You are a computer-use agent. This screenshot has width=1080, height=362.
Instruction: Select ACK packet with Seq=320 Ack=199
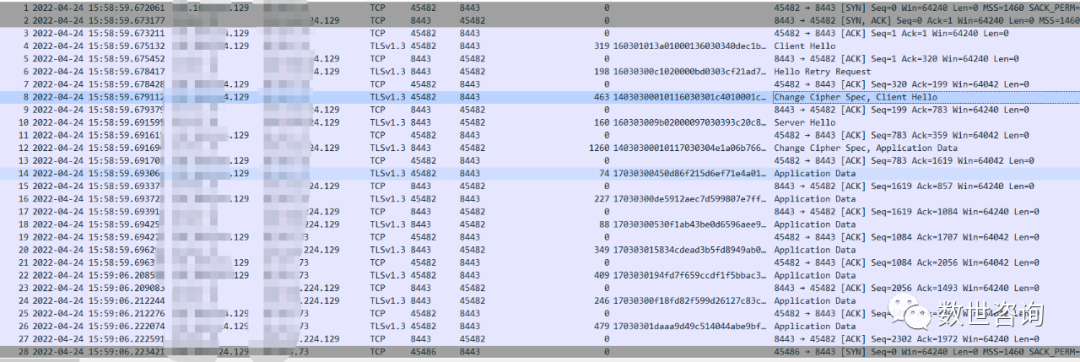(540, 84)
